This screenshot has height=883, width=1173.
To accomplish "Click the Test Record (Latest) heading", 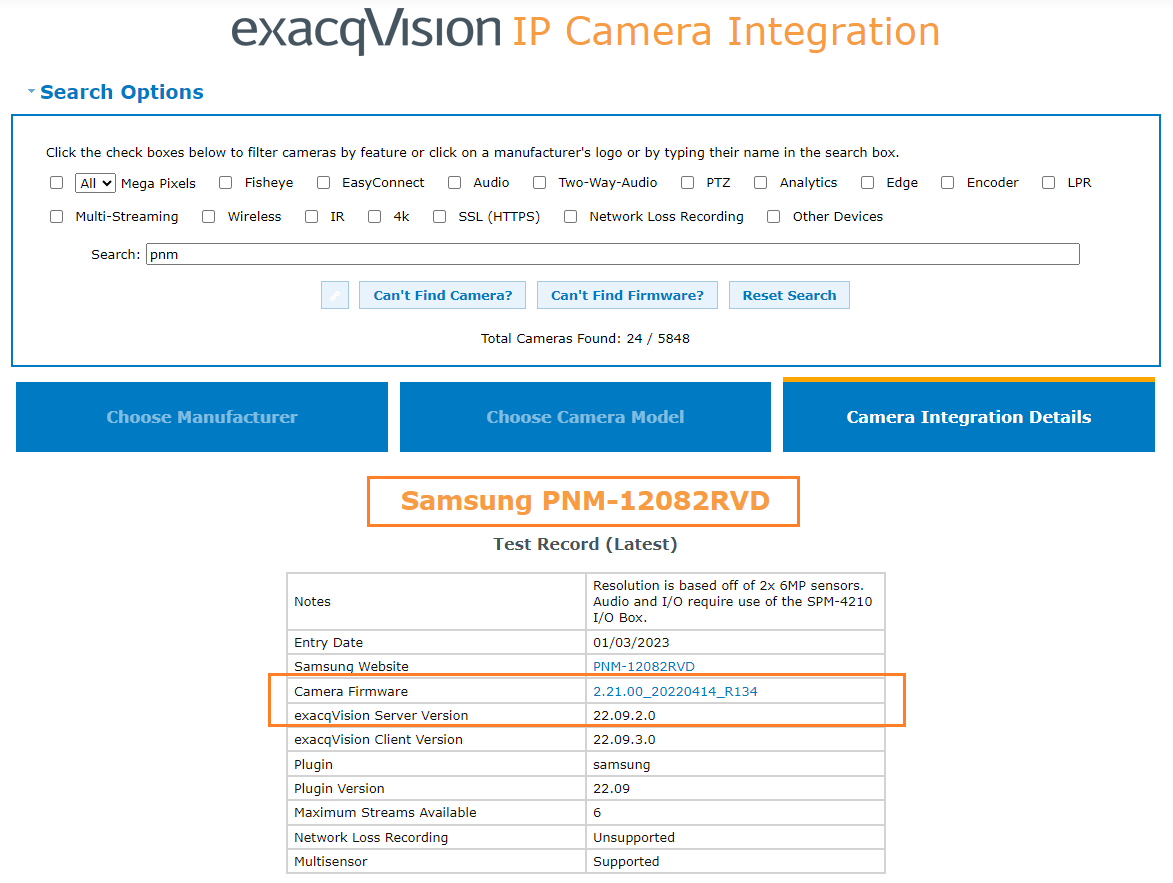I will pos(585,544).
